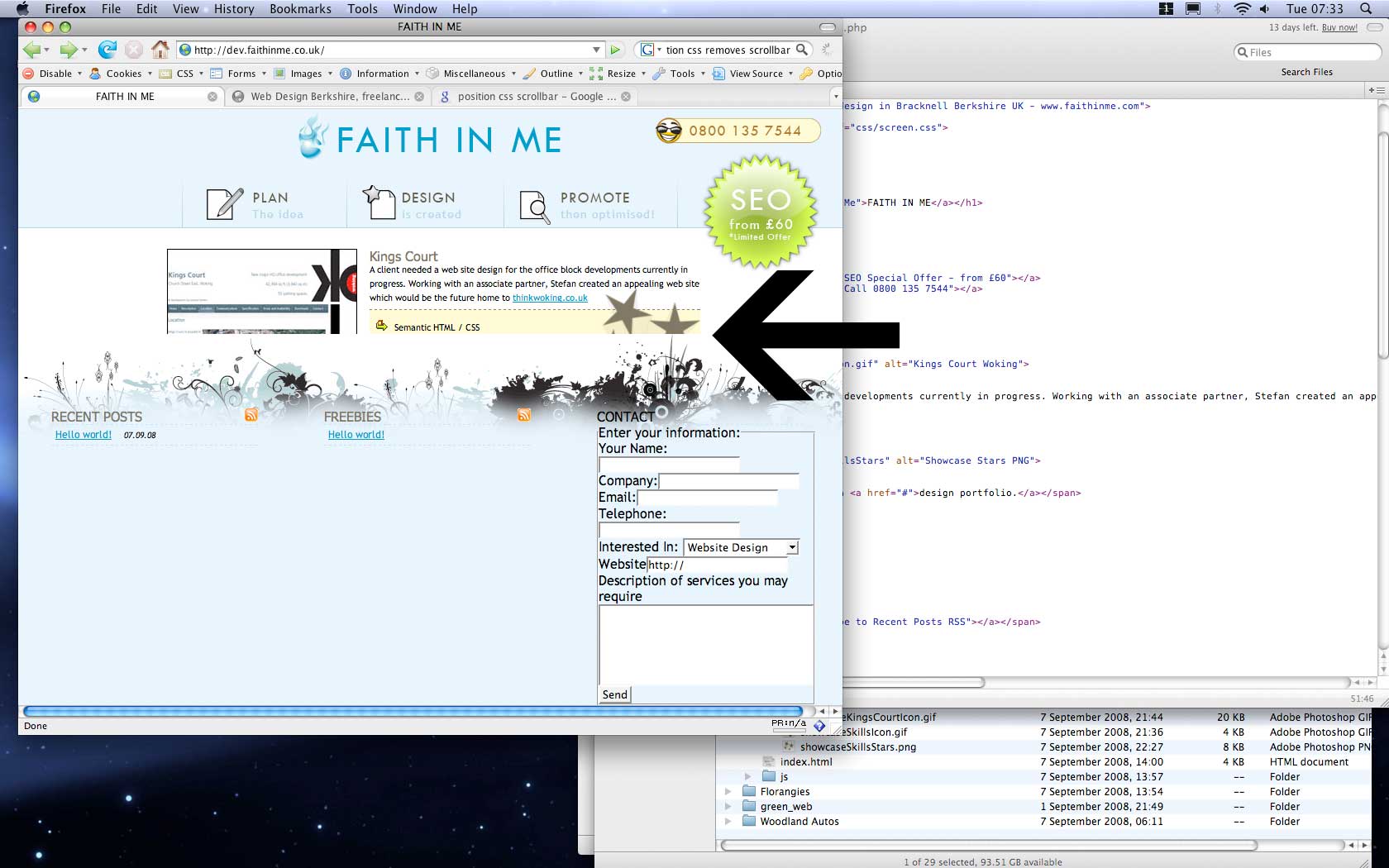The height and width of the screenshot is (868, 1389).
Task: Reload the page with the refresh icon
Action: (x=107, y=50)
